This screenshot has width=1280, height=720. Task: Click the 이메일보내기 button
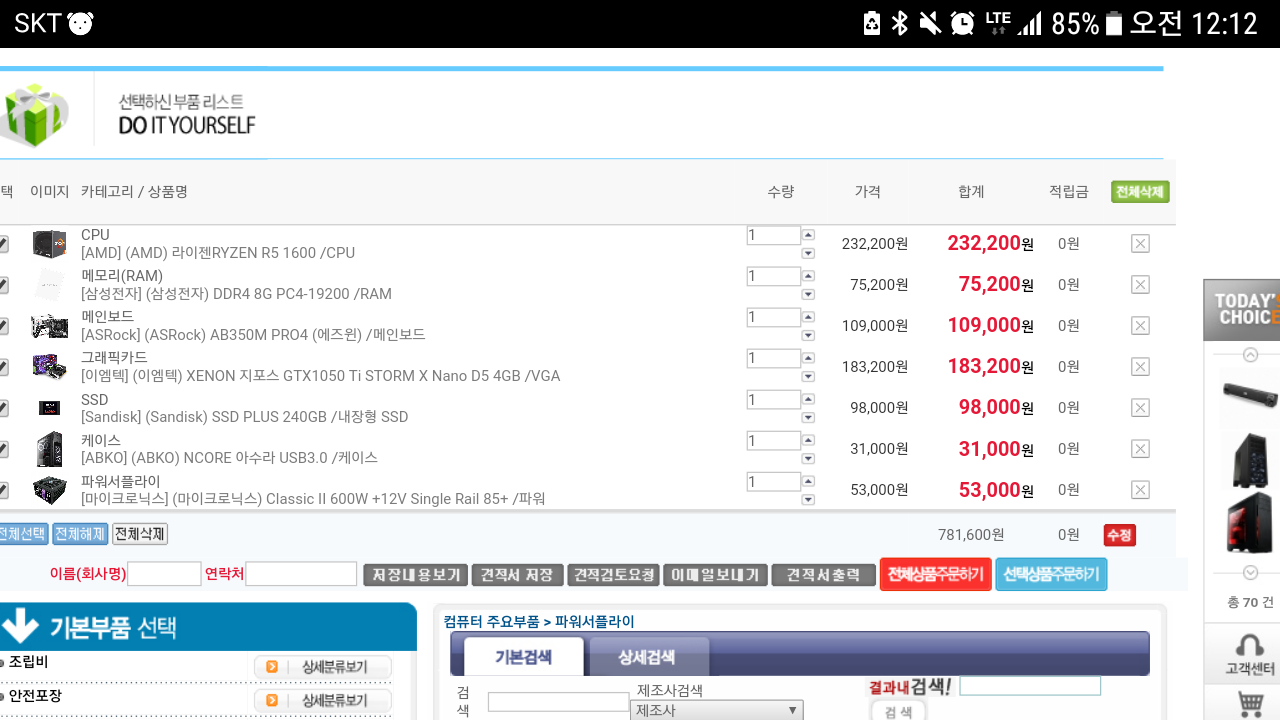coord(715,575)
